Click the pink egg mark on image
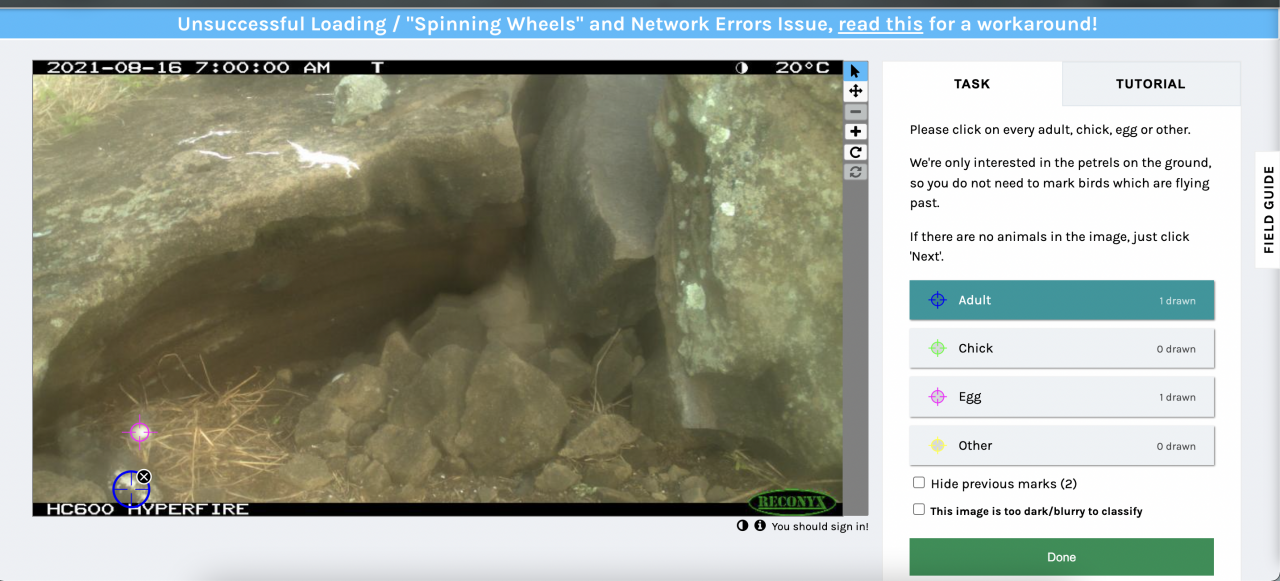 [140, 432]
